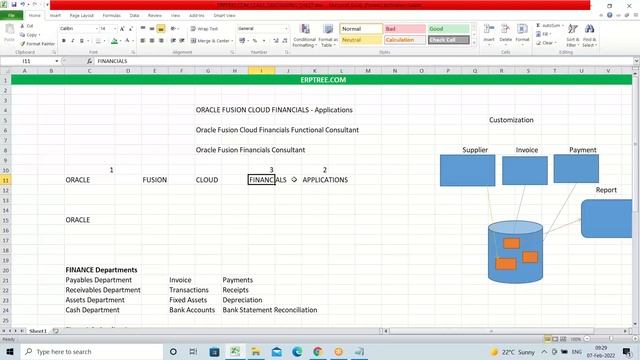Screen dimensions: 640x360
Task: Open the text orientation options
Action: point(174,29)
